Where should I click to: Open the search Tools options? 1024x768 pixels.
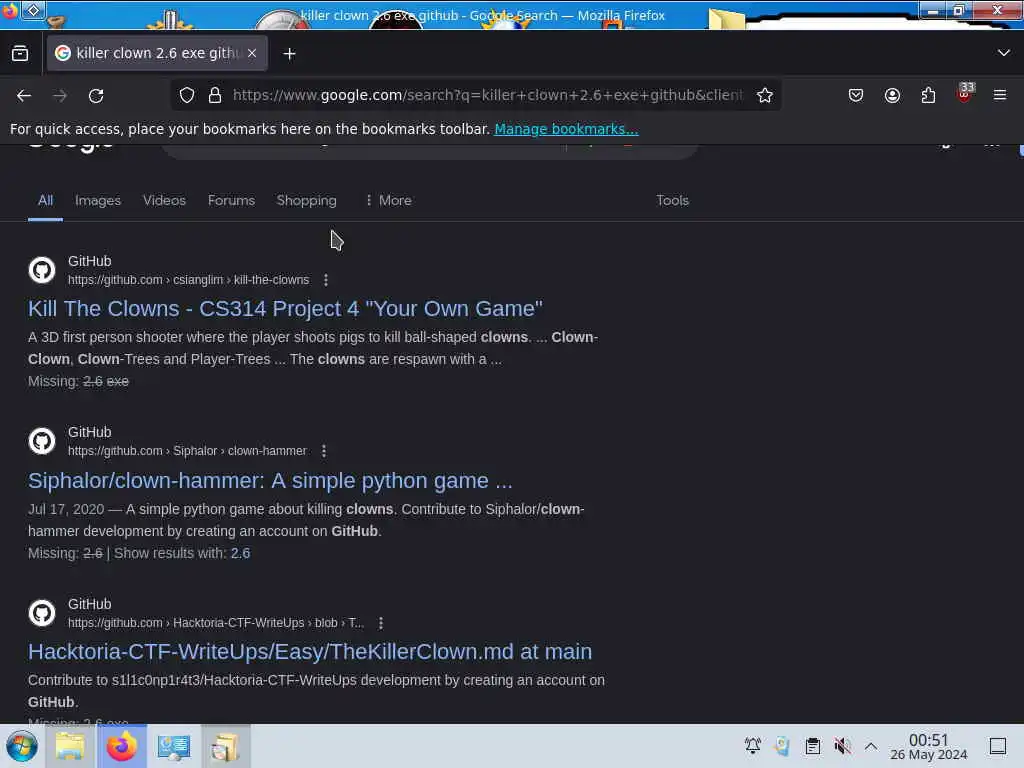click(672, 200)
